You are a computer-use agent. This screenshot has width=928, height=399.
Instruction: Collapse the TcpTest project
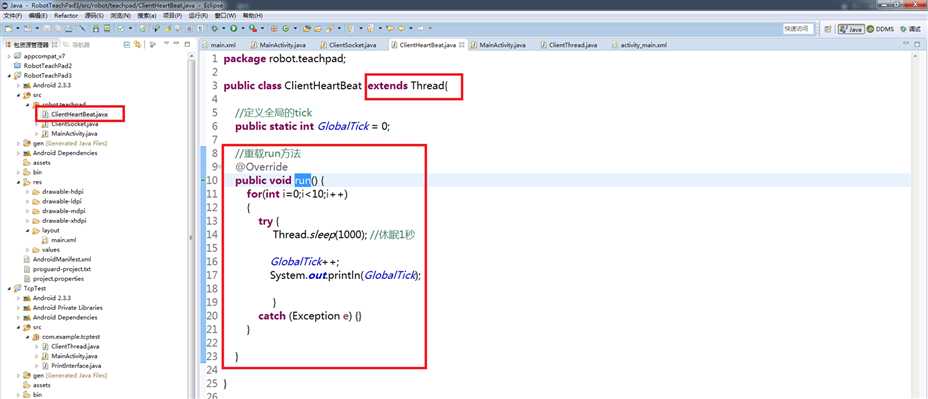(9, 288)
